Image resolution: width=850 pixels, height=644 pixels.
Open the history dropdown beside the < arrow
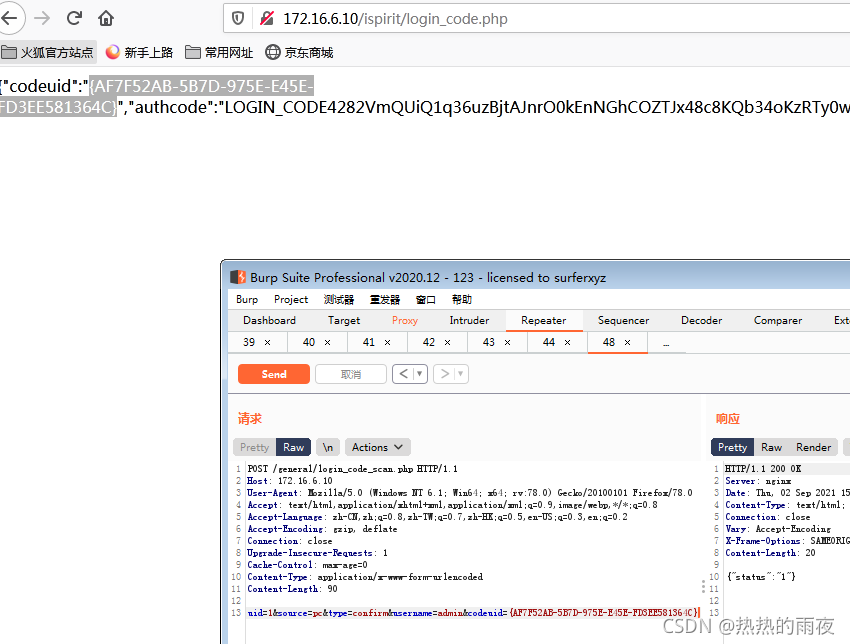[x=420, y=373]
